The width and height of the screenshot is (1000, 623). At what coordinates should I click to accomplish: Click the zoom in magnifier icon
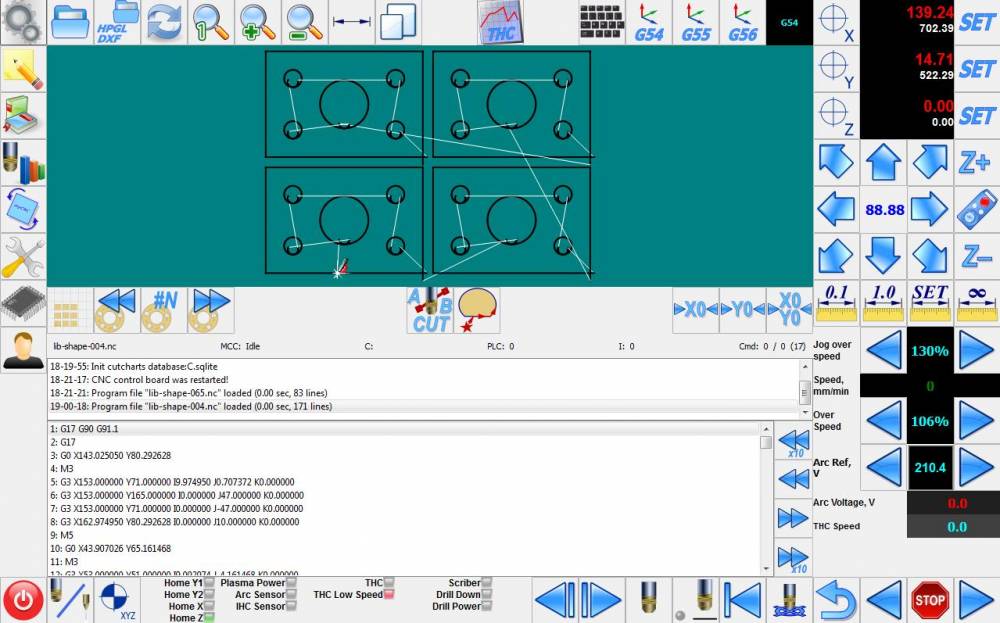click(257, 22)
